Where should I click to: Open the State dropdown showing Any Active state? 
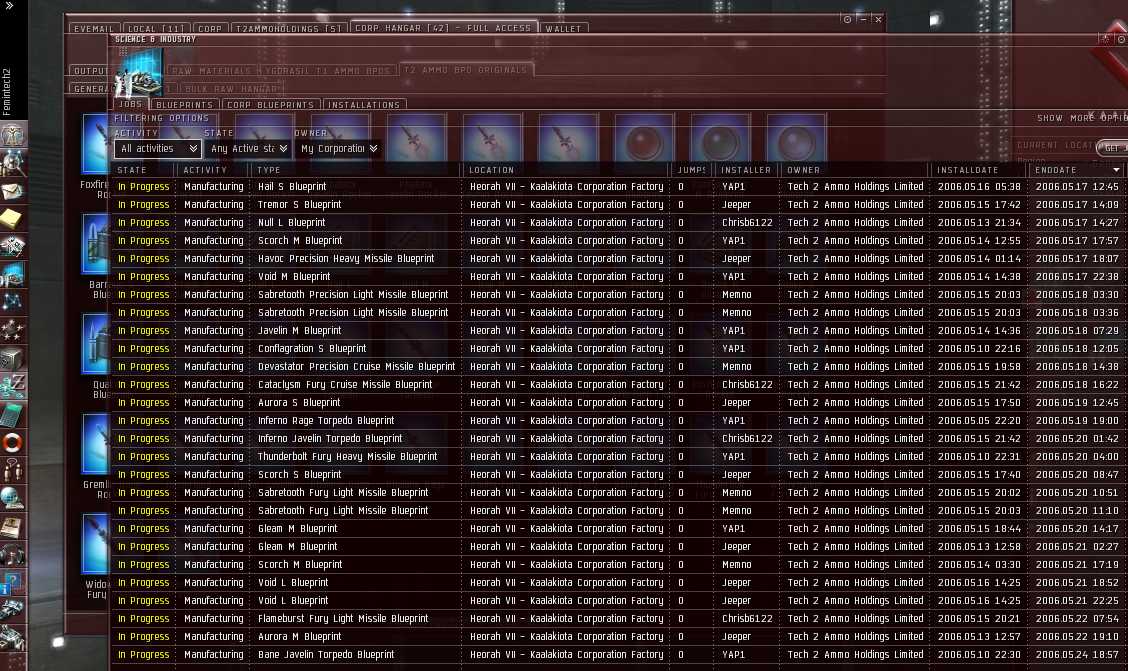247,149
